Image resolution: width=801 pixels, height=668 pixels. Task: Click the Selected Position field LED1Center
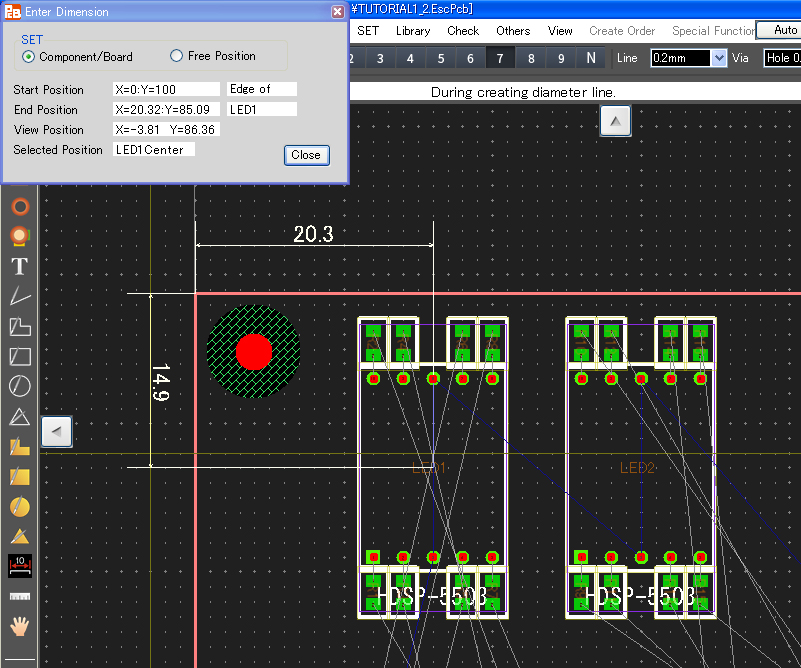pos(154,149)
